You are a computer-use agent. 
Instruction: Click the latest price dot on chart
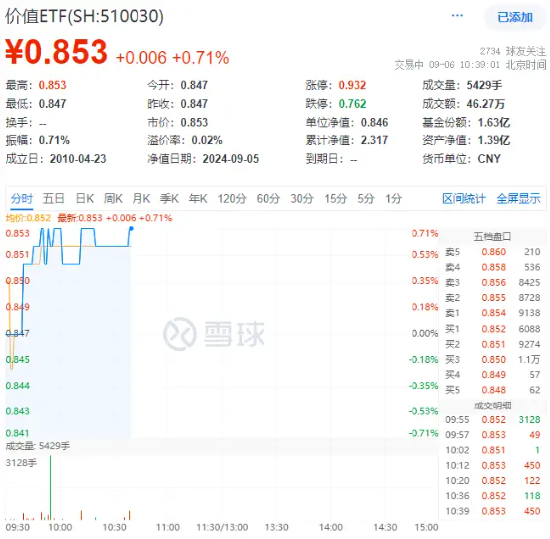(131, 229)
